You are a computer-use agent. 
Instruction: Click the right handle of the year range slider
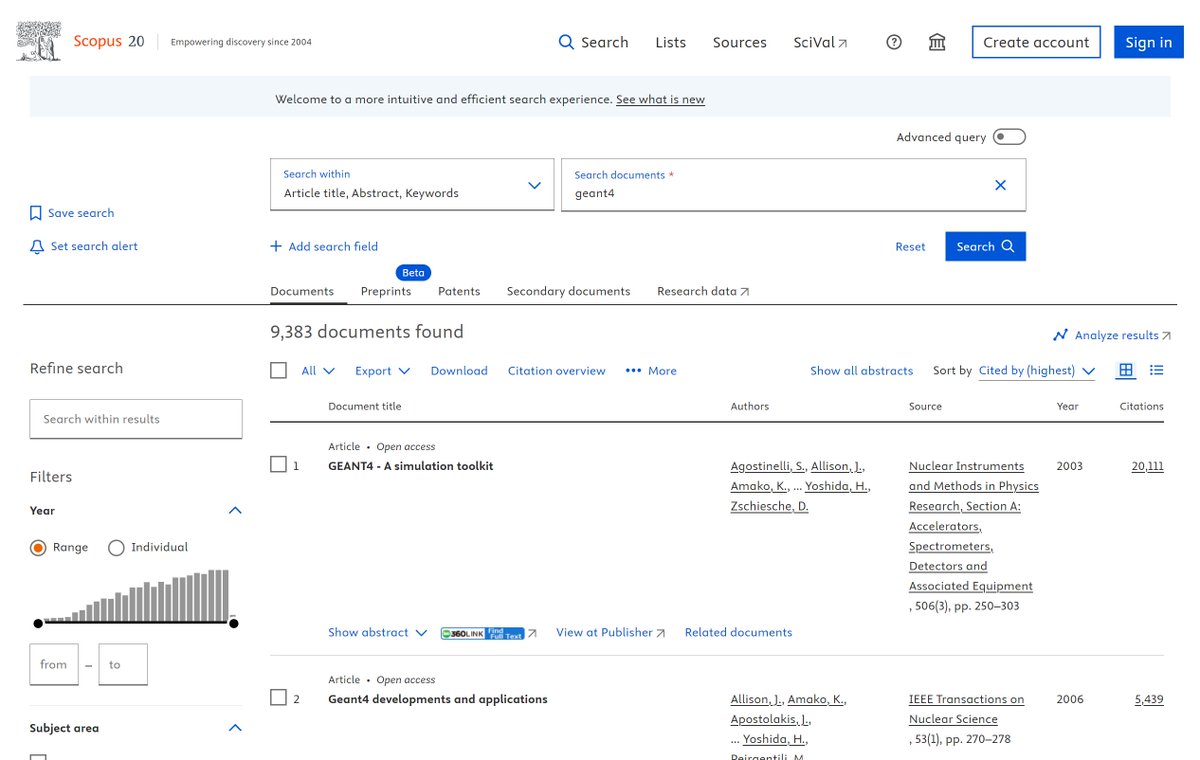click(233, 623)
